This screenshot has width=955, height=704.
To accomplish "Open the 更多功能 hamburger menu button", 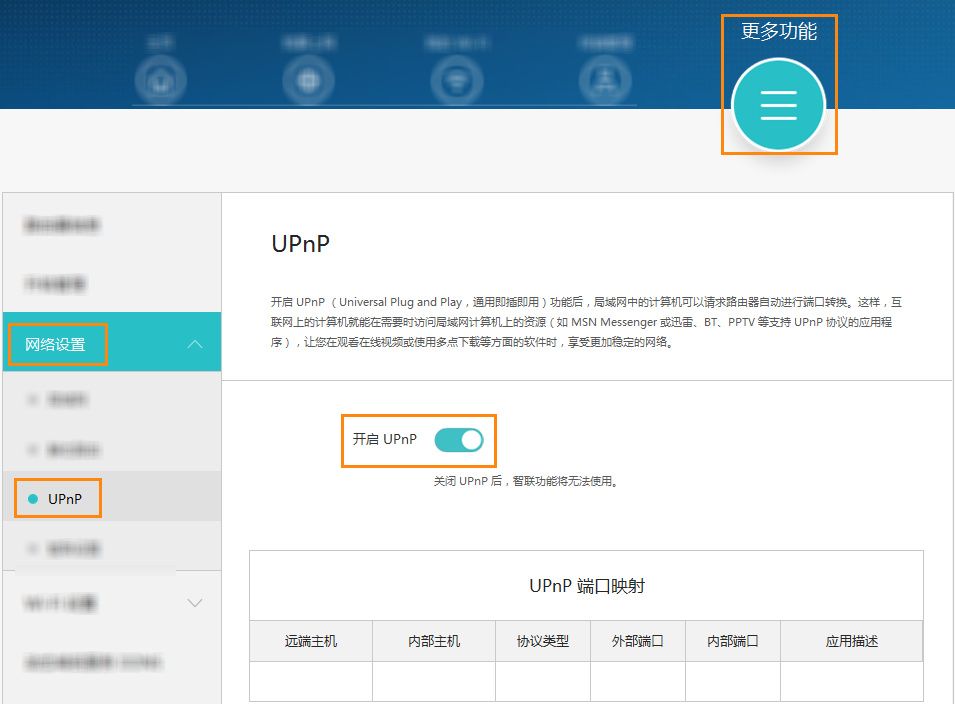I will [778, 105].
